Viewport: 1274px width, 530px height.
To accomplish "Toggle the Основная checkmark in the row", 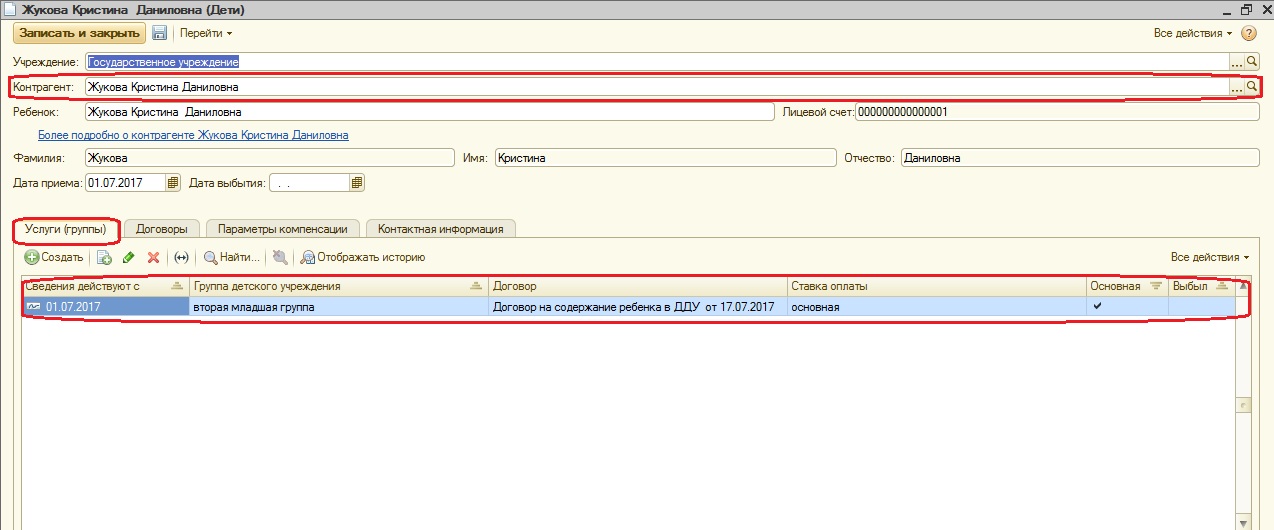I will coord(1097,306).
